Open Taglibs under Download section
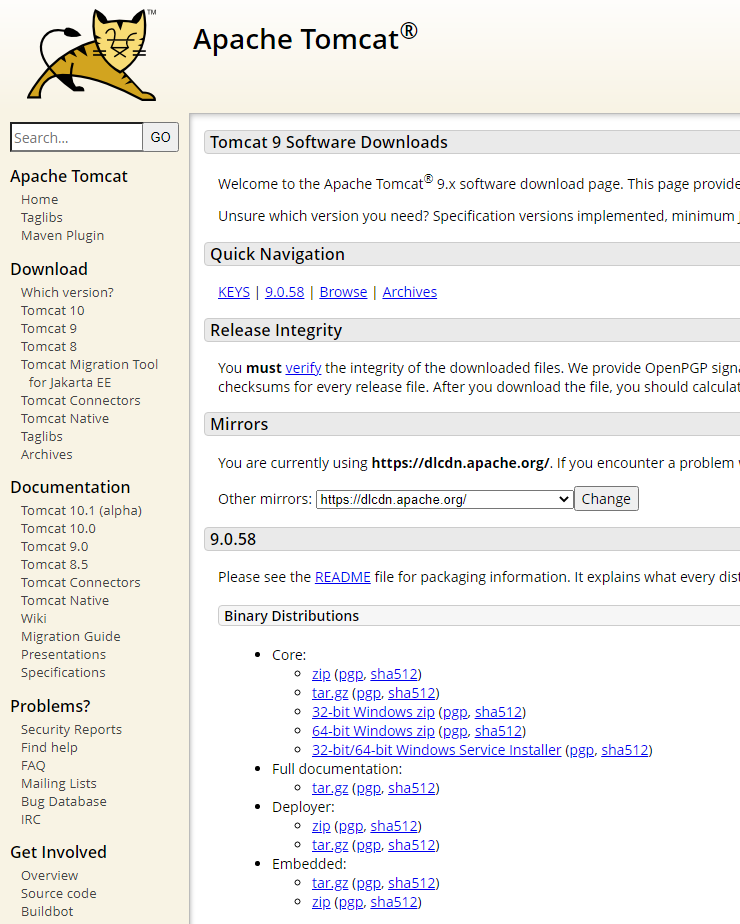 (x=42, y=437)
